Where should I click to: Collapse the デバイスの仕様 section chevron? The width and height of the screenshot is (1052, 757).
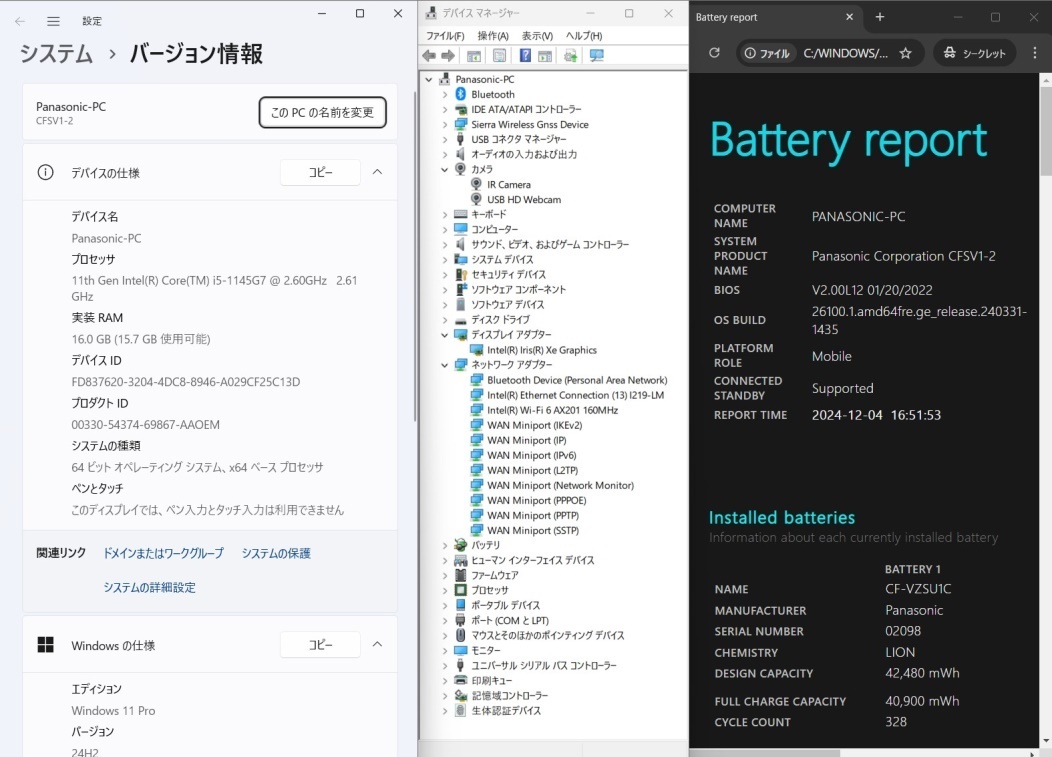377,172
